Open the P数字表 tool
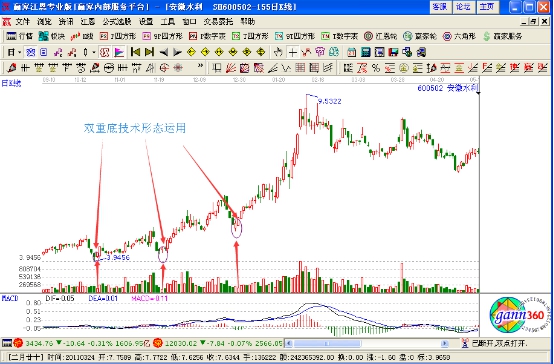This screenshot has width=554, height=364. [x=207, y=36]
